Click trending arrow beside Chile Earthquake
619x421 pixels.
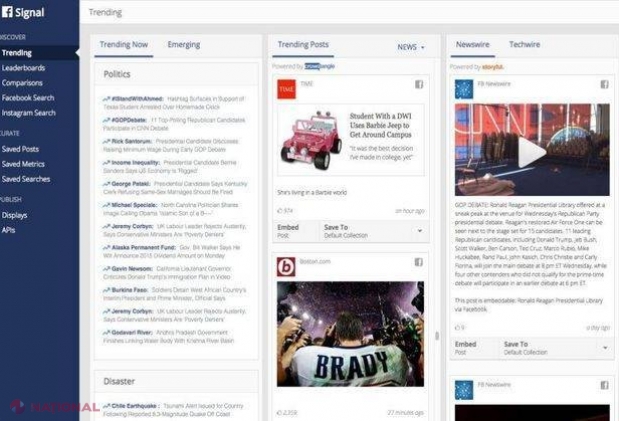coord(106,406)
